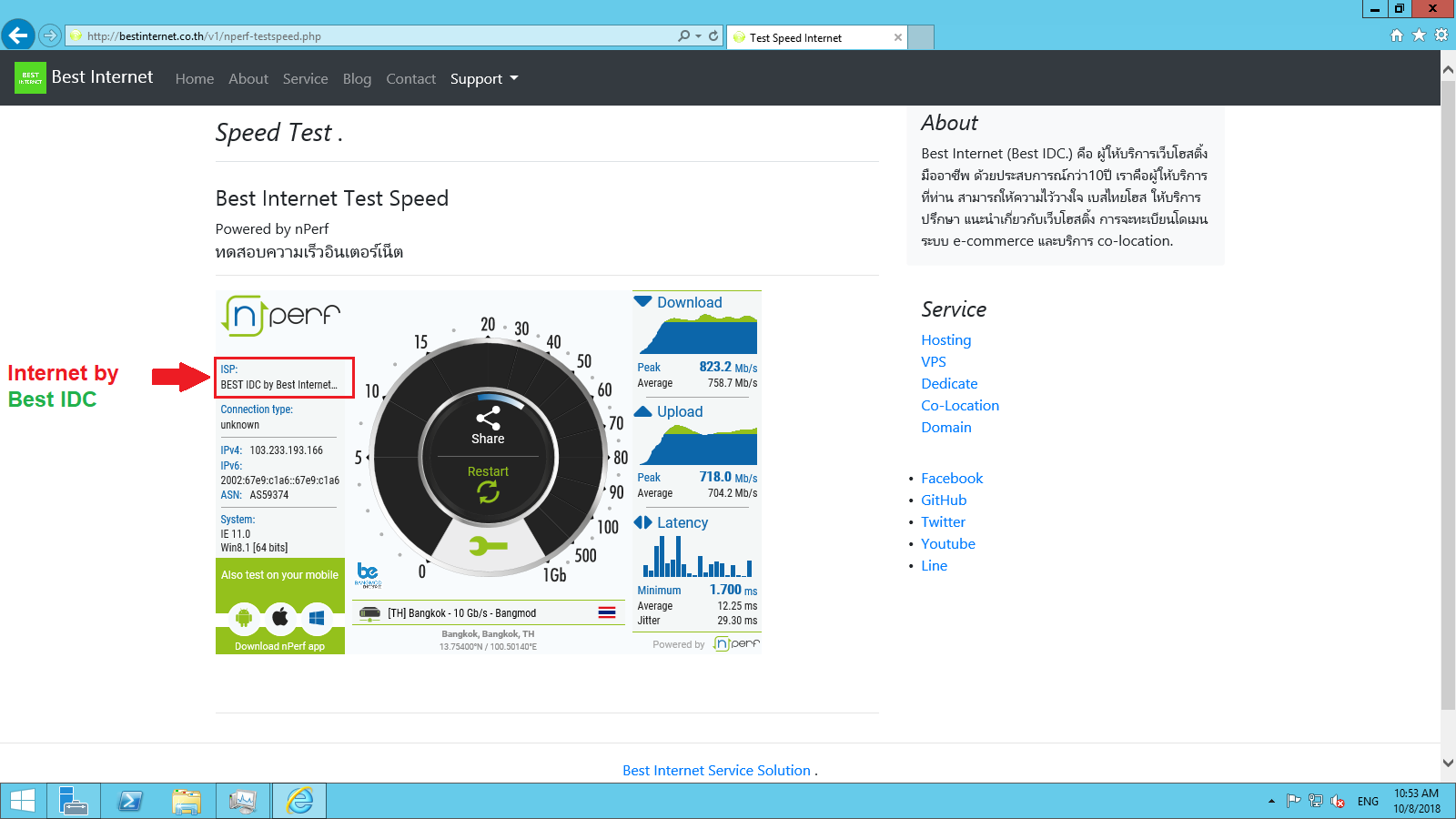This screenshot has width=1456, height=819.
Task: Click the Best Internet brand title
Action: 103,77
